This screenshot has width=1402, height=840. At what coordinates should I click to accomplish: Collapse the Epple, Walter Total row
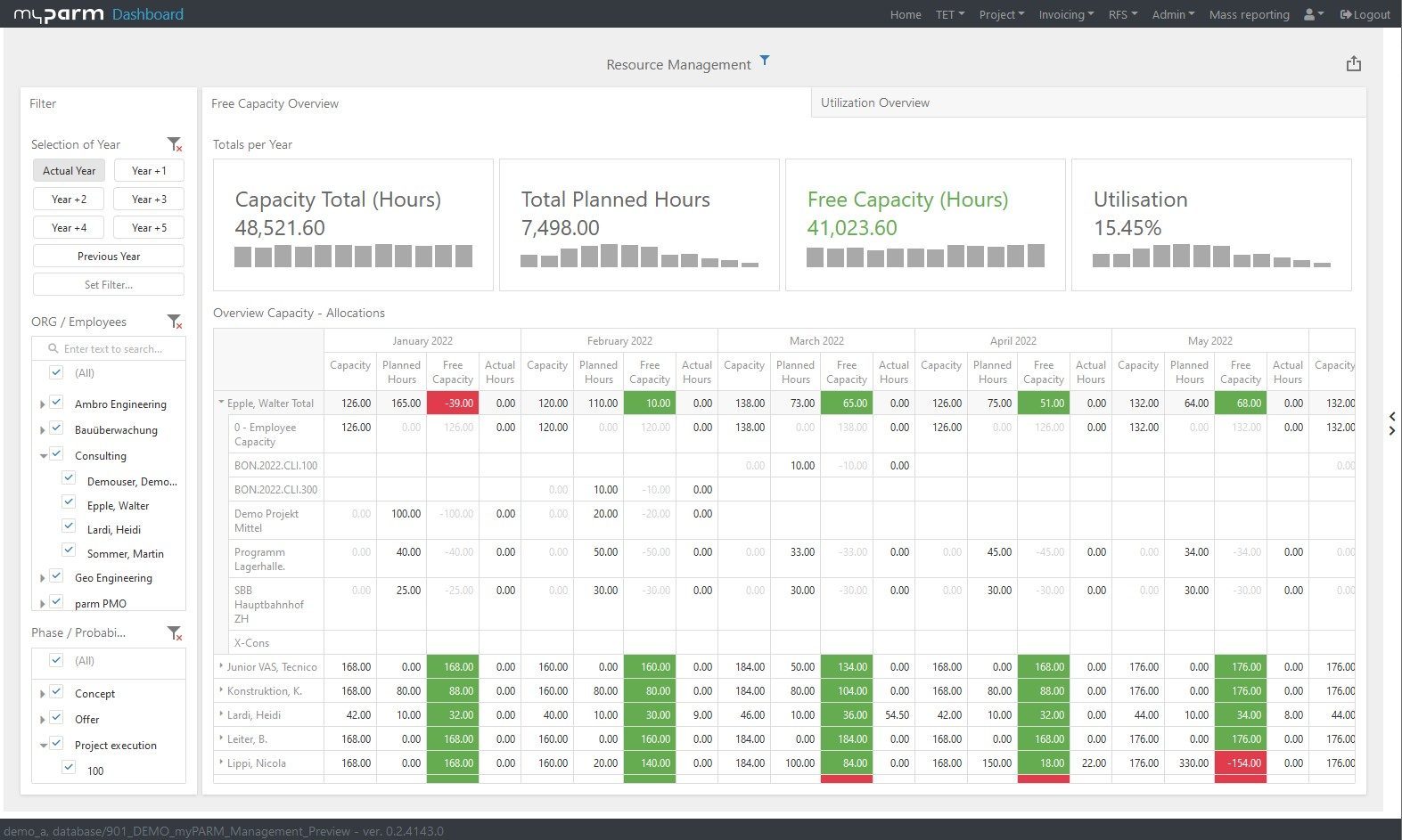(x=221, y=403)
